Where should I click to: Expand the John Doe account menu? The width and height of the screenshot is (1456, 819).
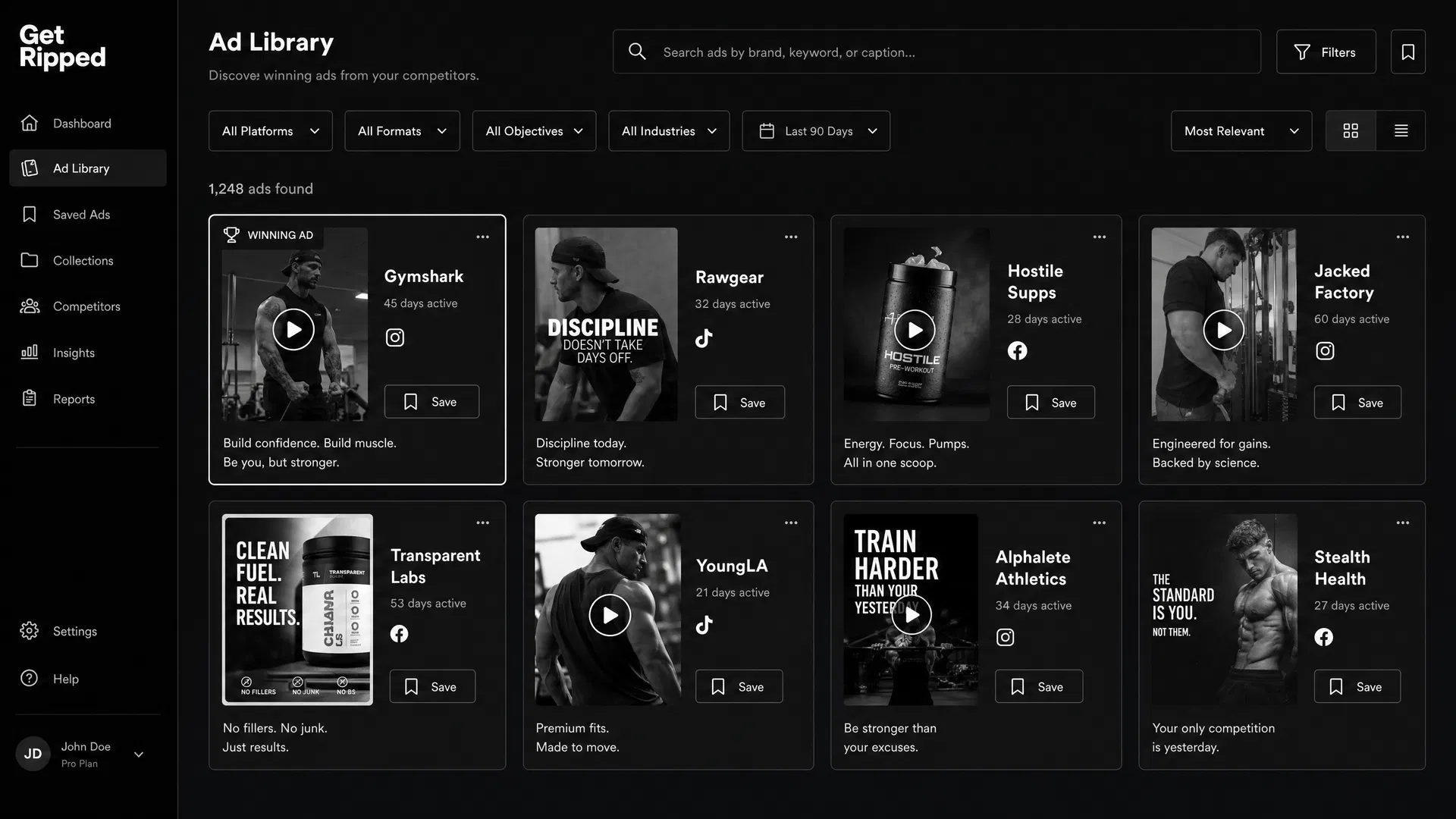click(x=139, y=755)
